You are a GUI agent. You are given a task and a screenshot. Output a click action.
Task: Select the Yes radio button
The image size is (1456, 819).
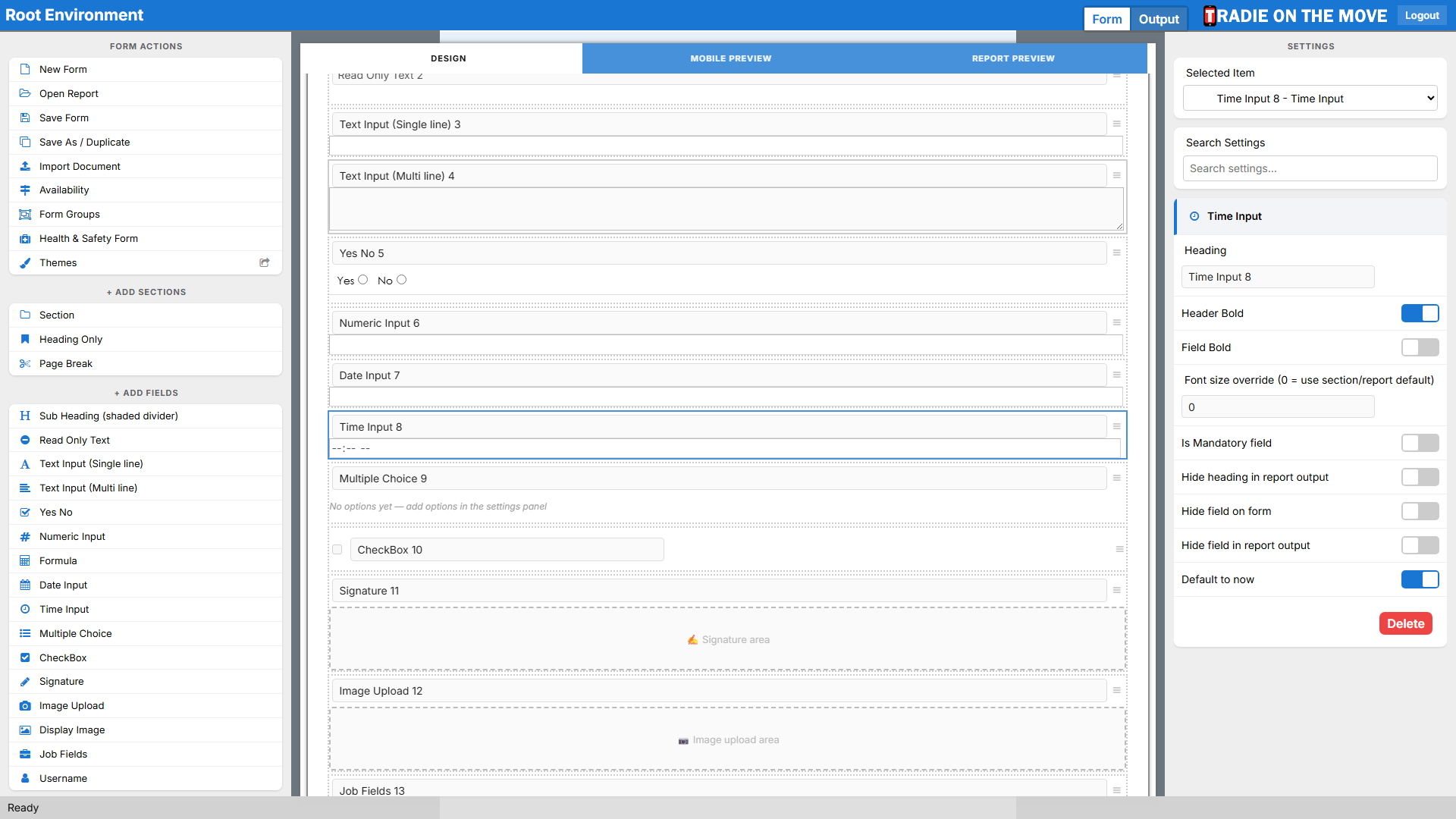click(x=363, y=280)
